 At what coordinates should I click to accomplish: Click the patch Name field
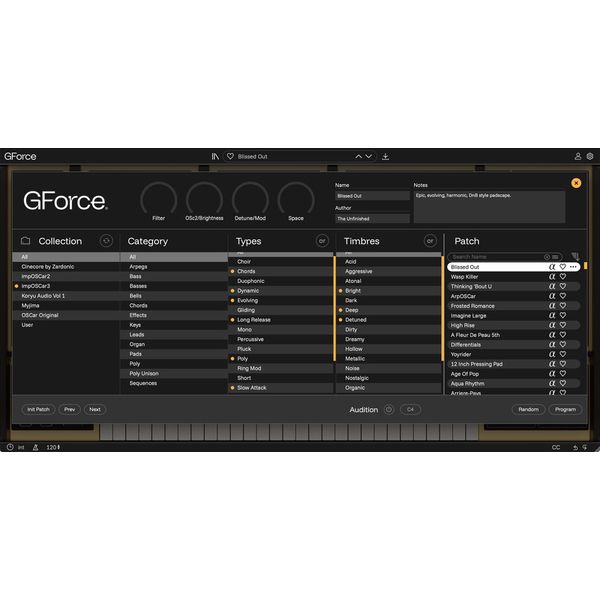click(x=372, y=196)
